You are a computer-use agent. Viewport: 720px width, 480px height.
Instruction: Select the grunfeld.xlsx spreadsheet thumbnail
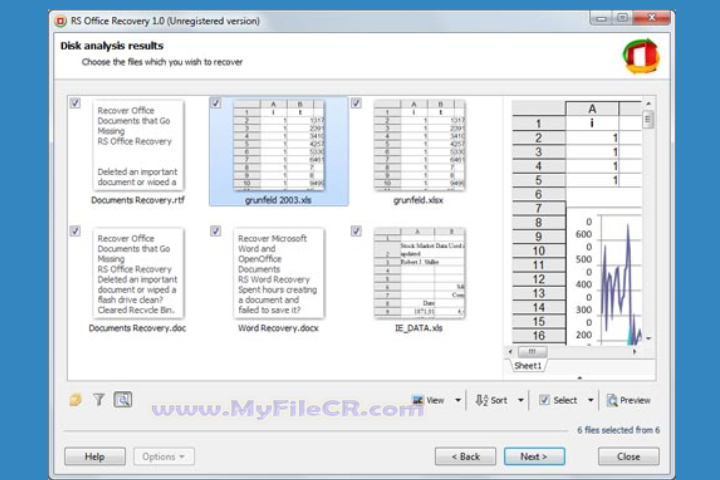point(419,145)
